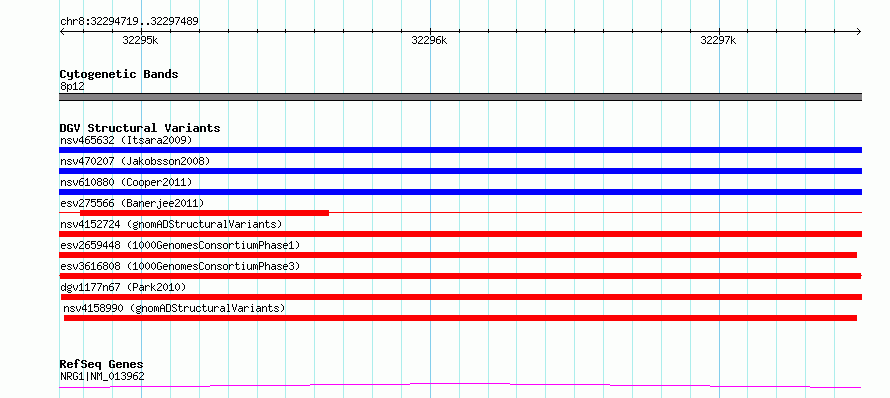Click the nsv465632 (Itsara2009) variant label

126,140
